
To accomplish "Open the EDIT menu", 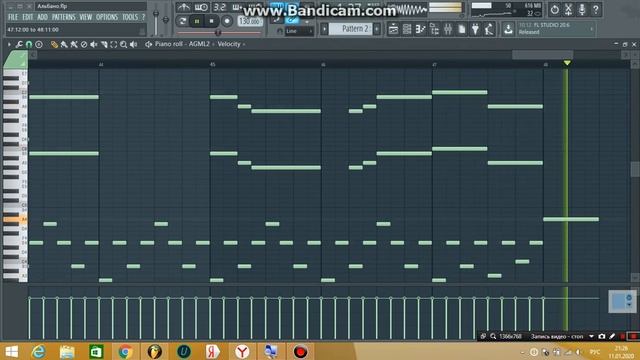I will 27,17.
